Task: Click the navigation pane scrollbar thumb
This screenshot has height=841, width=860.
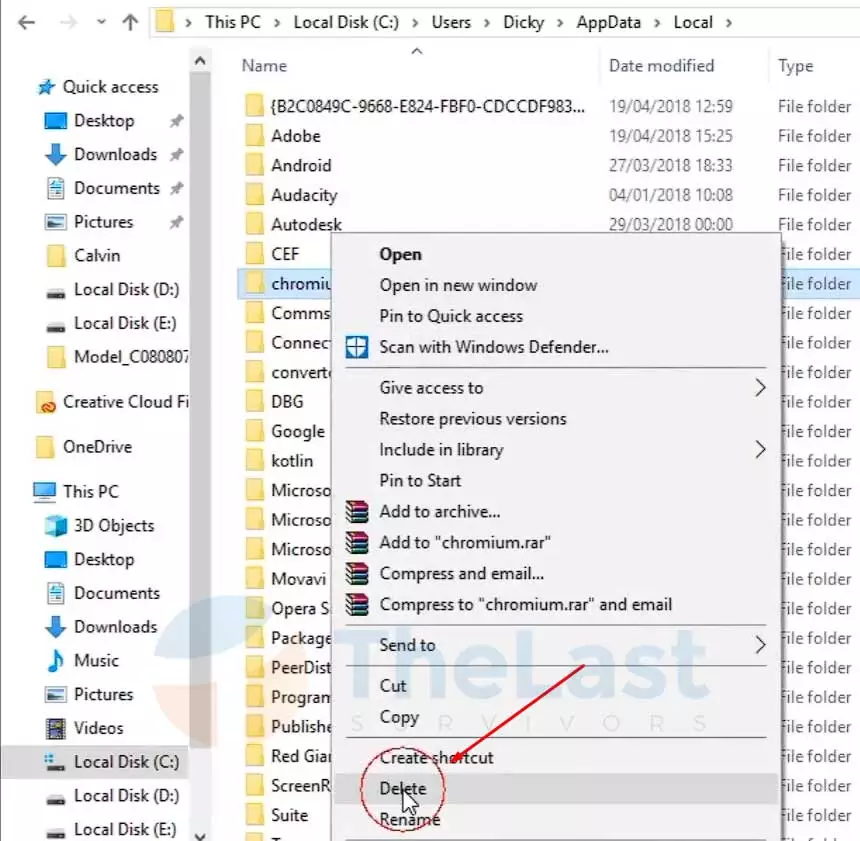Action: click(x=200, y=409)
